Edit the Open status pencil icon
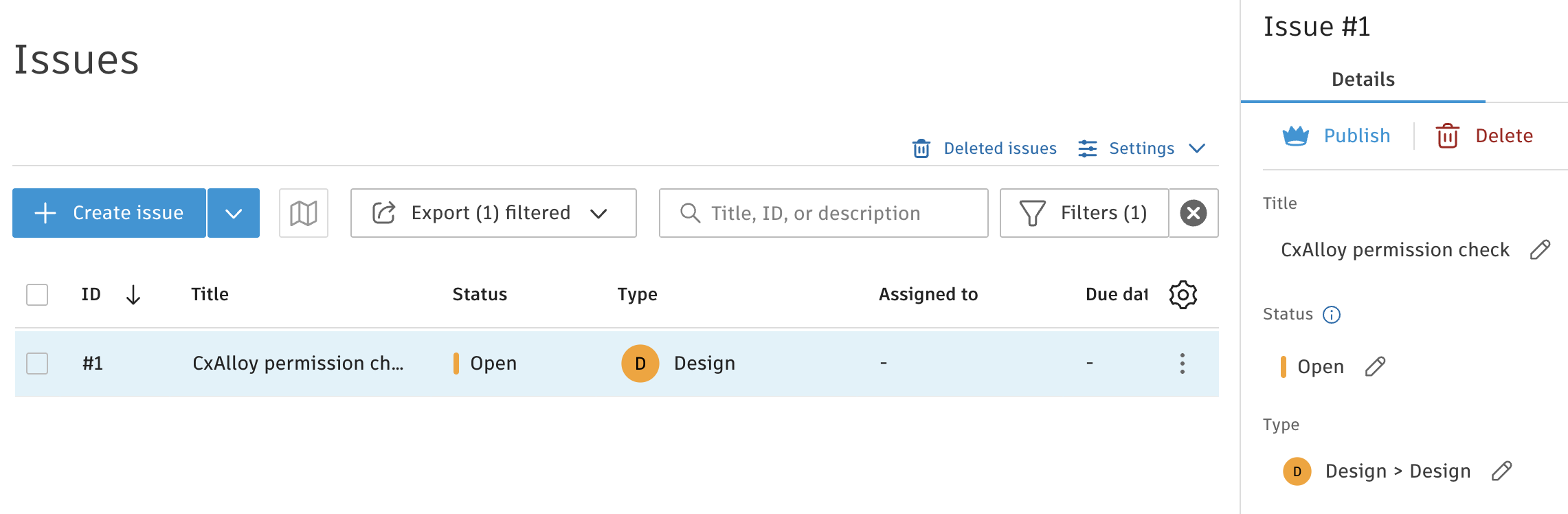The width and height of the screenshot is (1568, 514). pos(1375,367)
